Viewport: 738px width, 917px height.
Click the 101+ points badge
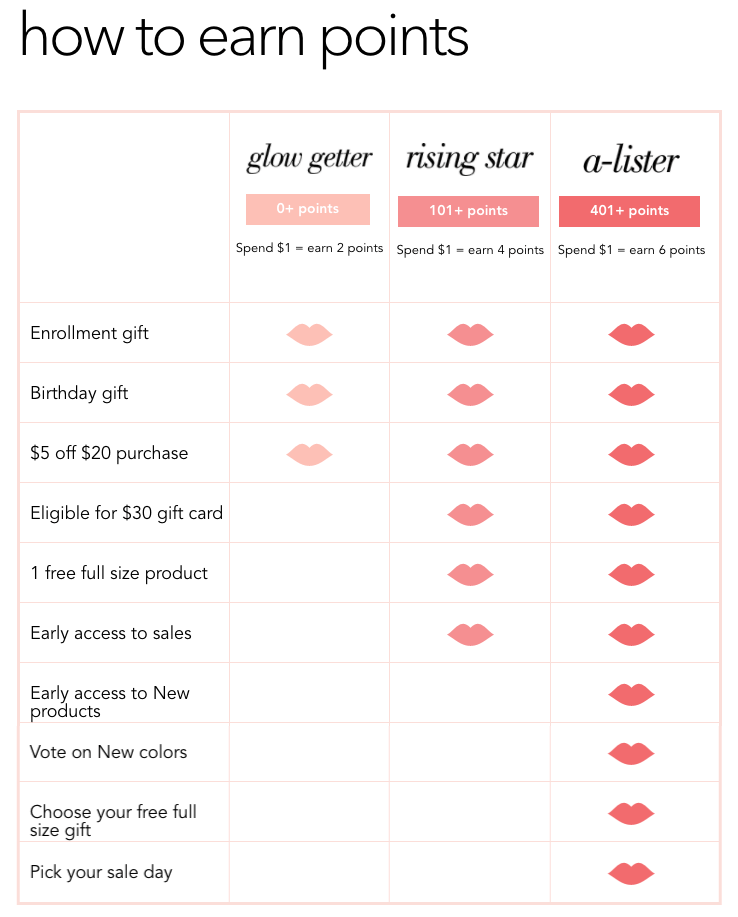(x=468, y=211)
